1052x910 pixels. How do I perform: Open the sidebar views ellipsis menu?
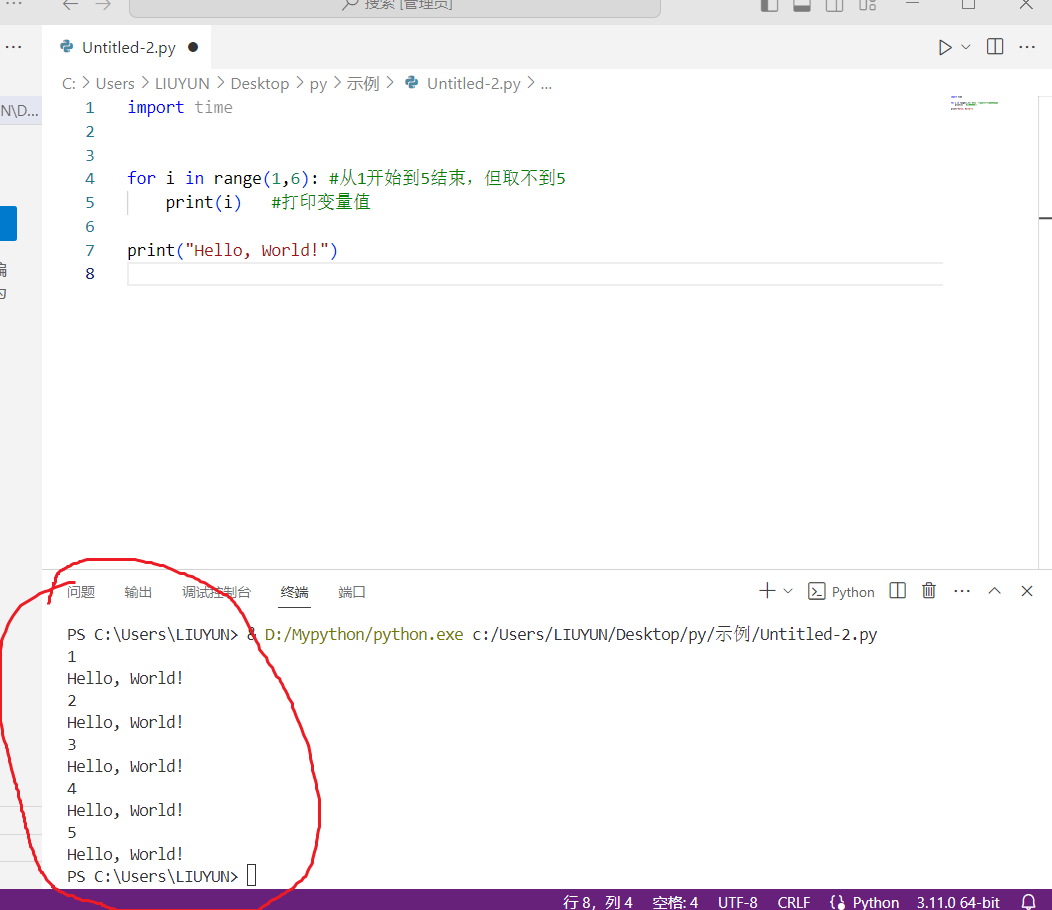tap(13, 47)
